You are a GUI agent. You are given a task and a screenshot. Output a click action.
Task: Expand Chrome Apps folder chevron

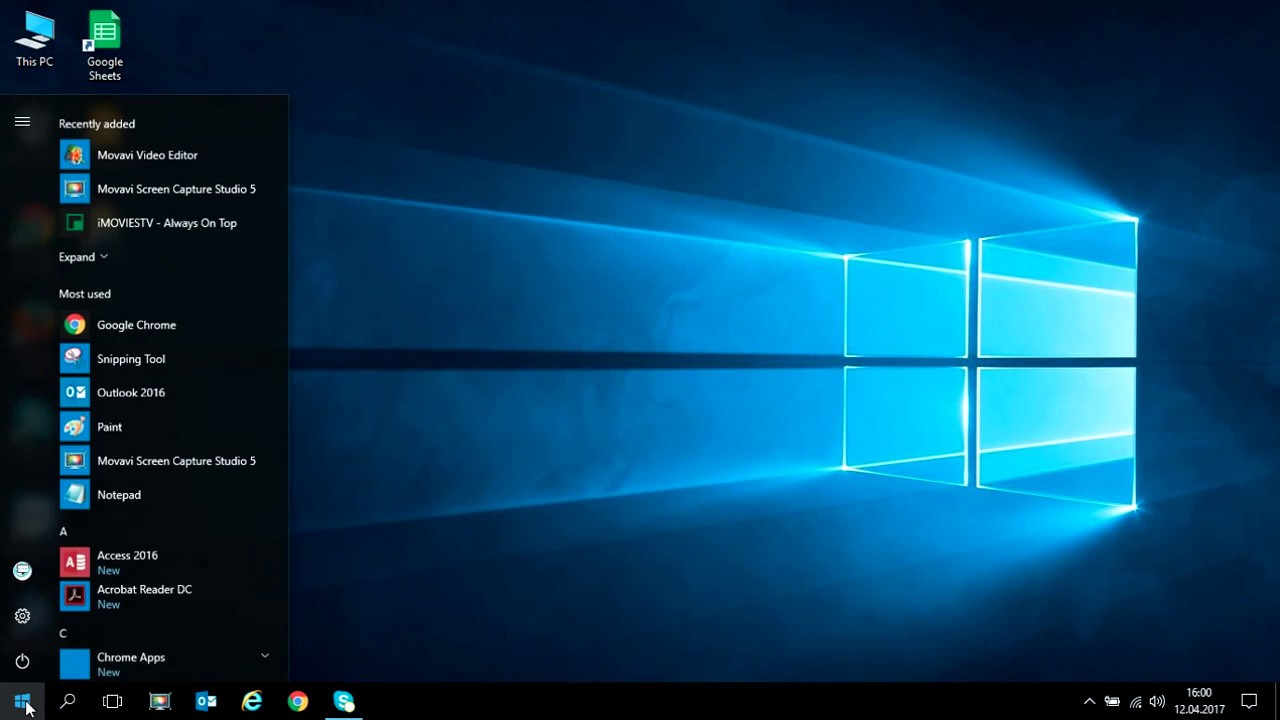point(265,656)
